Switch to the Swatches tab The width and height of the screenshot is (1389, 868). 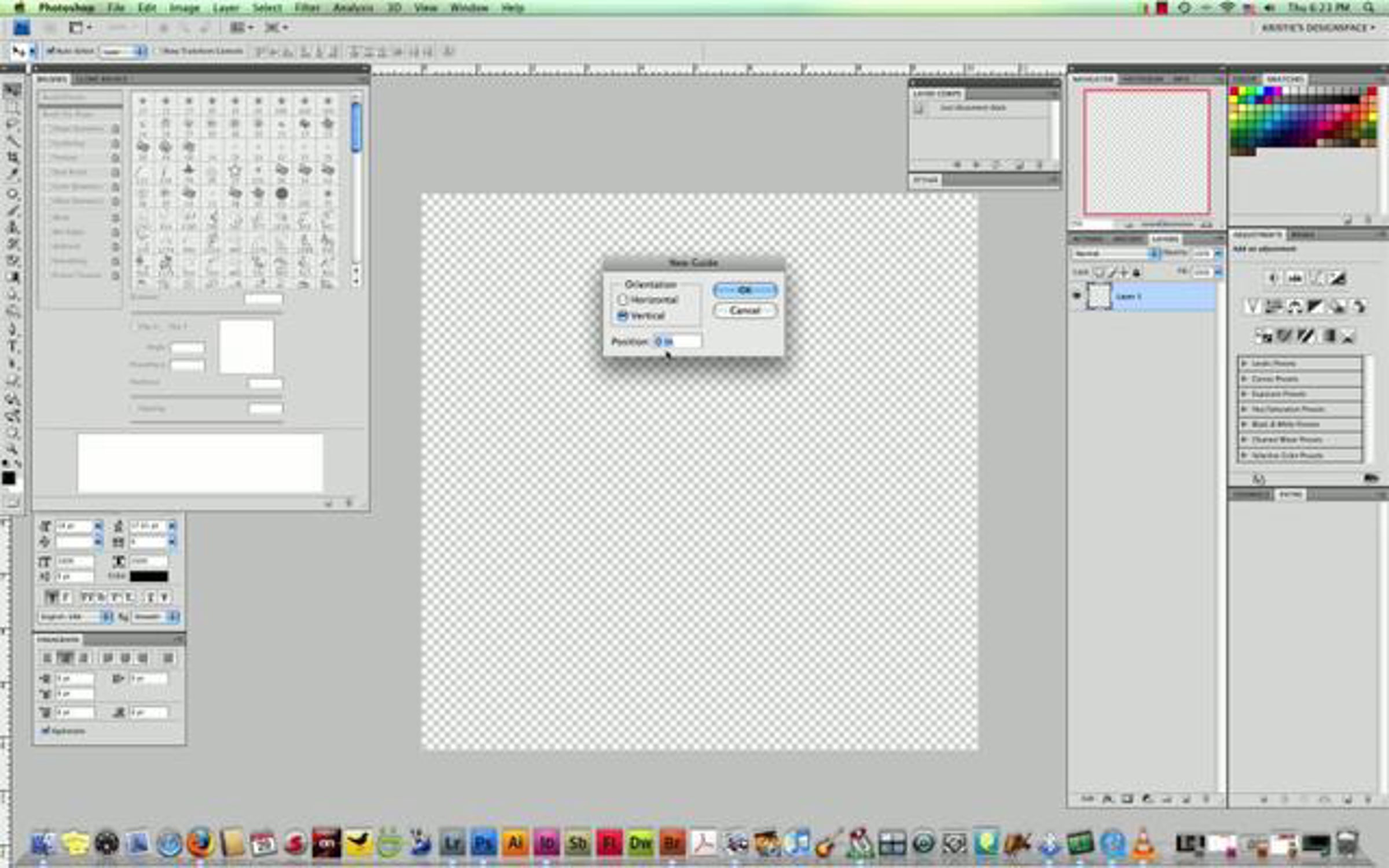pos(1285,79)
